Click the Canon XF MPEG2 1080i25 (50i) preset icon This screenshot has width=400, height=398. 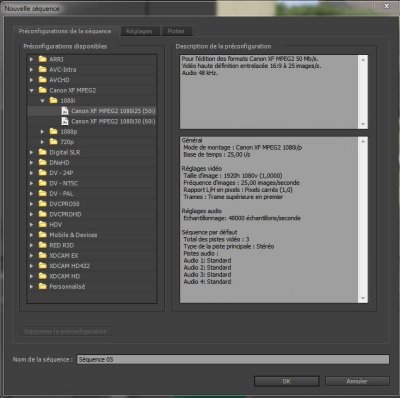(x=65, y=111)
